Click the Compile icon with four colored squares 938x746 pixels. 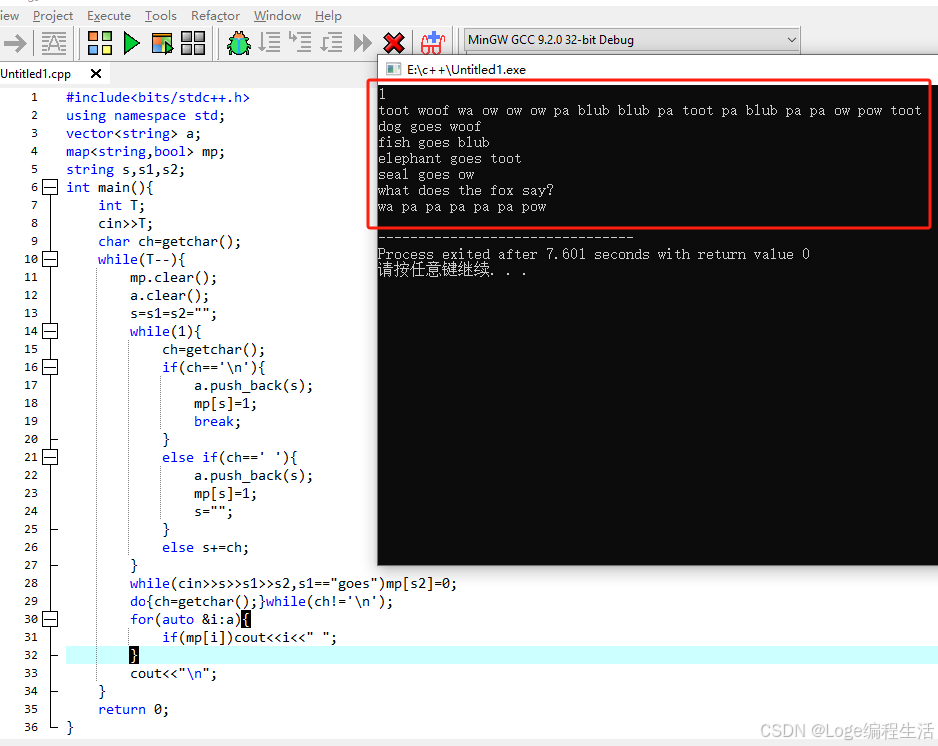pyautogui.click(x=99, y=43)
